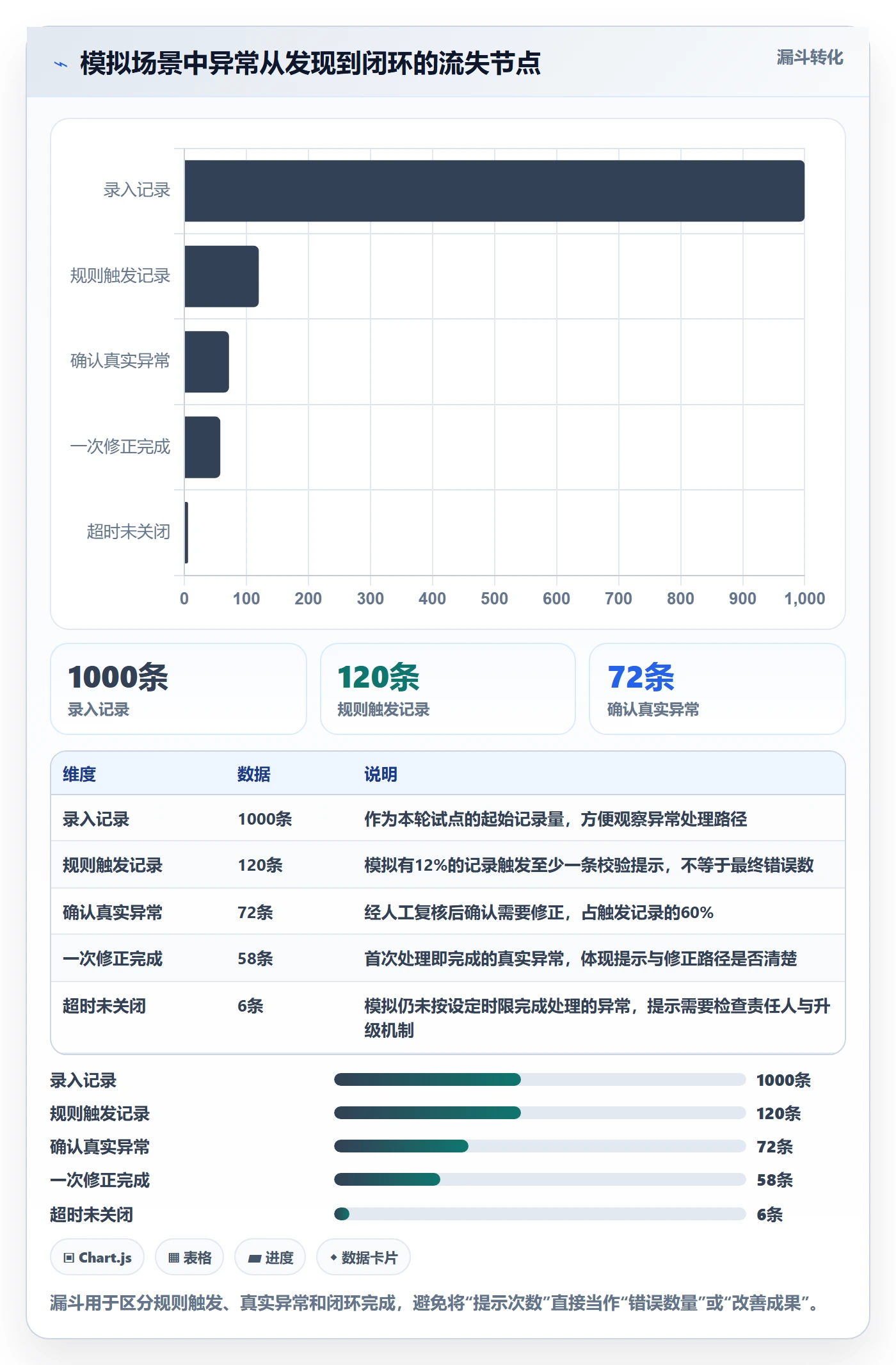896x1365 pixels.
Task: Click the 一次修正完成 progress bar with 58条
Action: (540, 1180)
